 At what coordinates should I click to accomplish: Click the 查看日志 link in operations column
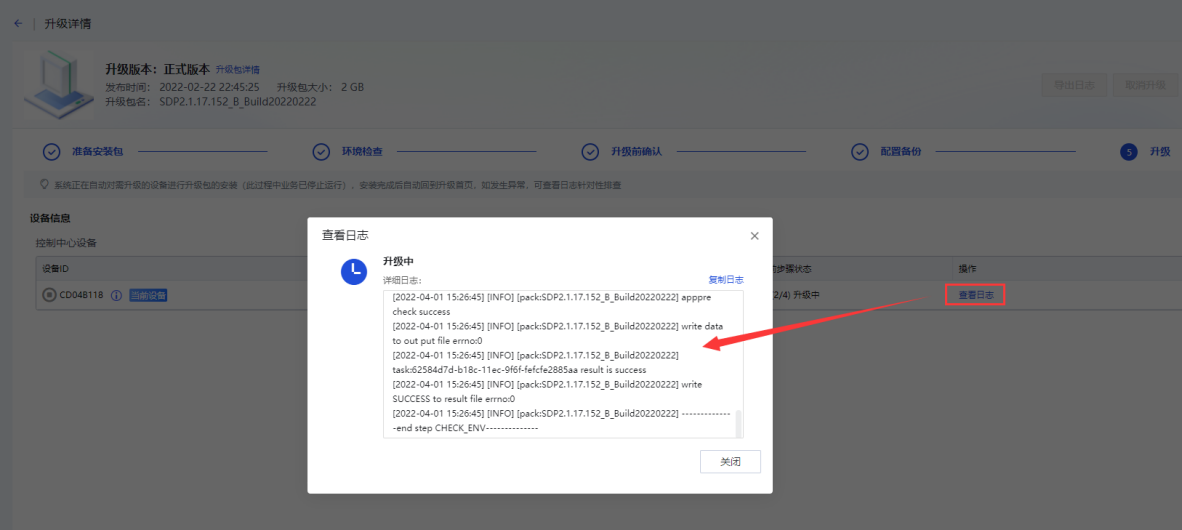click(x=975, y=295)
